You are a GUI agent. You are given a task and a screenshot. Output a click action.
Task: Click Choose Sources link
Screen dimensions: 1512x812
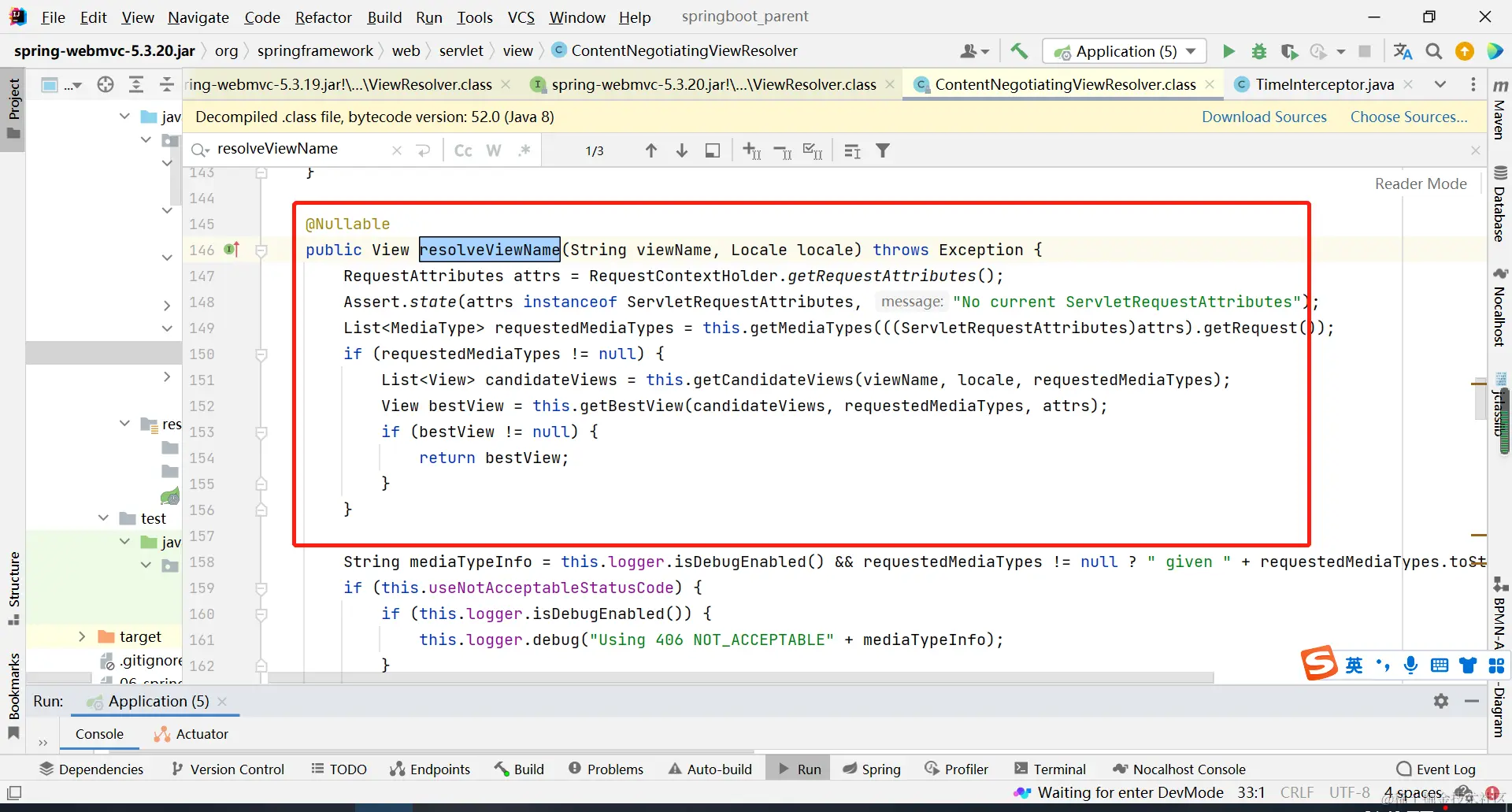pos(1409,117)
